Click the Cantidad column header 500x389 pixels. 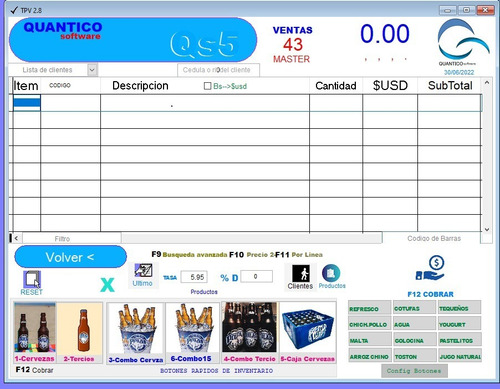click(336, 86)
